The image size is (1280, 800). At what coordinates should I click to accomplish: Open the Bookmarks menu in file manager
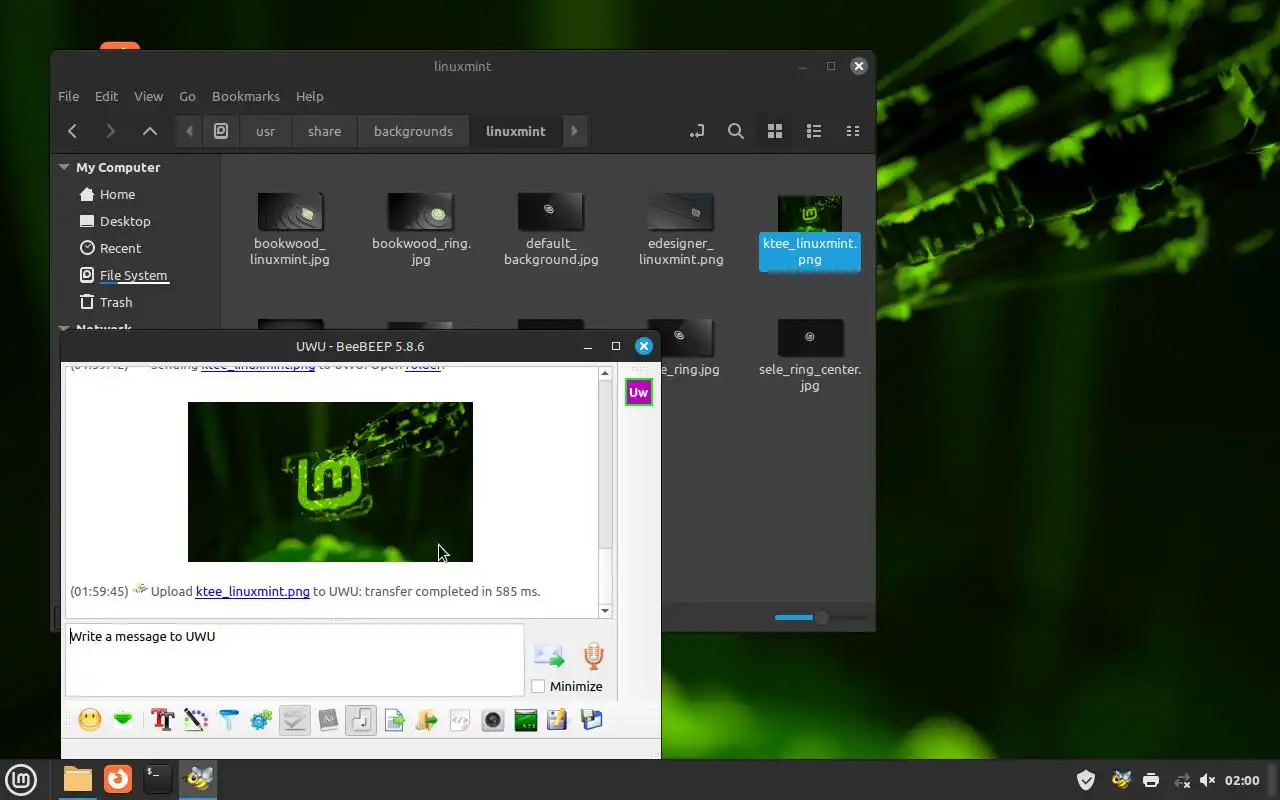[245, 96]
